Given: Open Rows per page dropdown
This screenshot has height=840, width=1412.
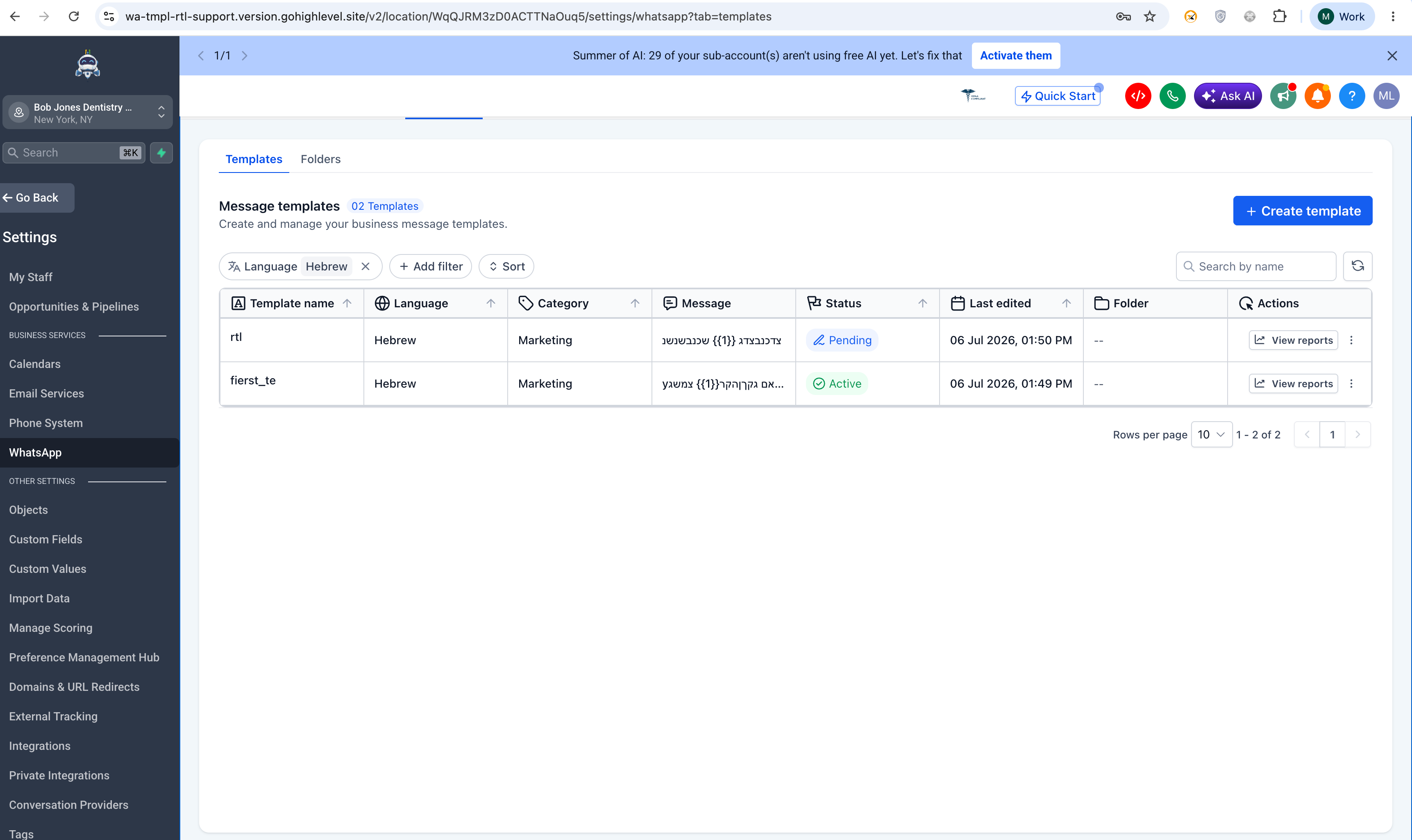Looking at the screenshot, I should coord(1211,434).
